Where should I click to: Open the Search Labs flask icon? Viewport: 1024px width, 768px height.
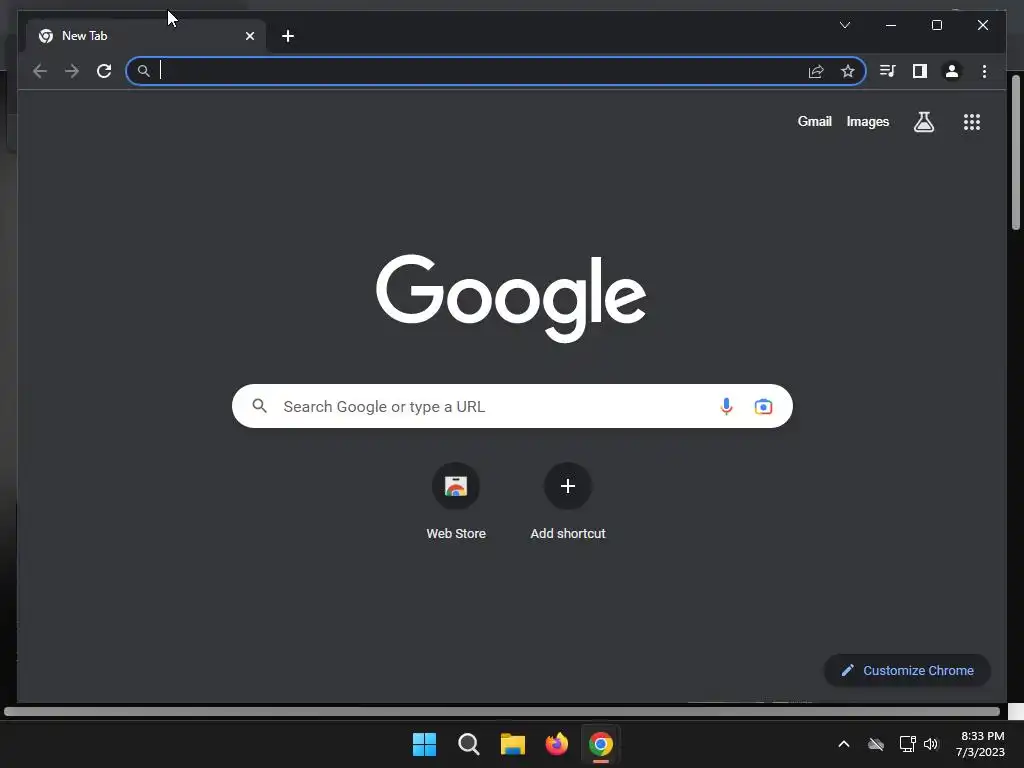coord(923,121)
